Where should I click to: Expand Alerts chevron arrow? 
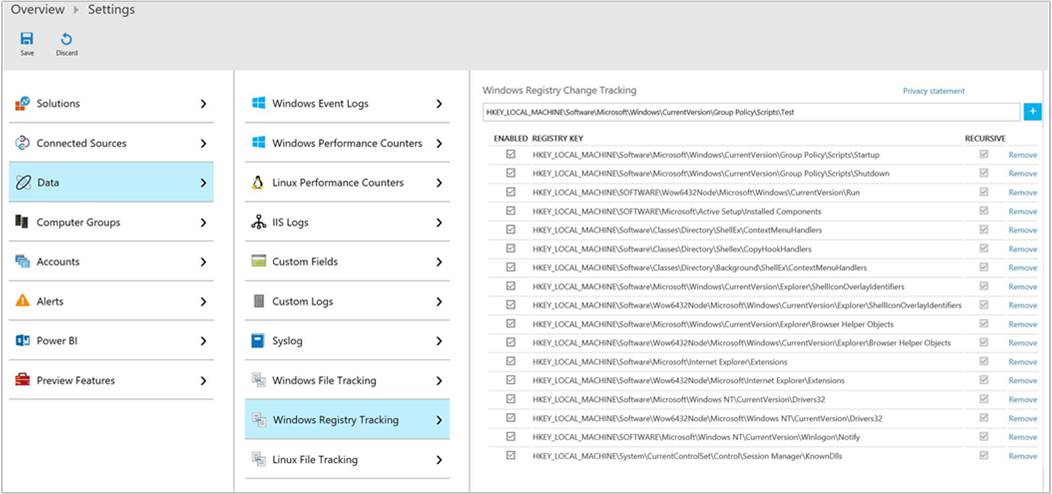(203, 301)
